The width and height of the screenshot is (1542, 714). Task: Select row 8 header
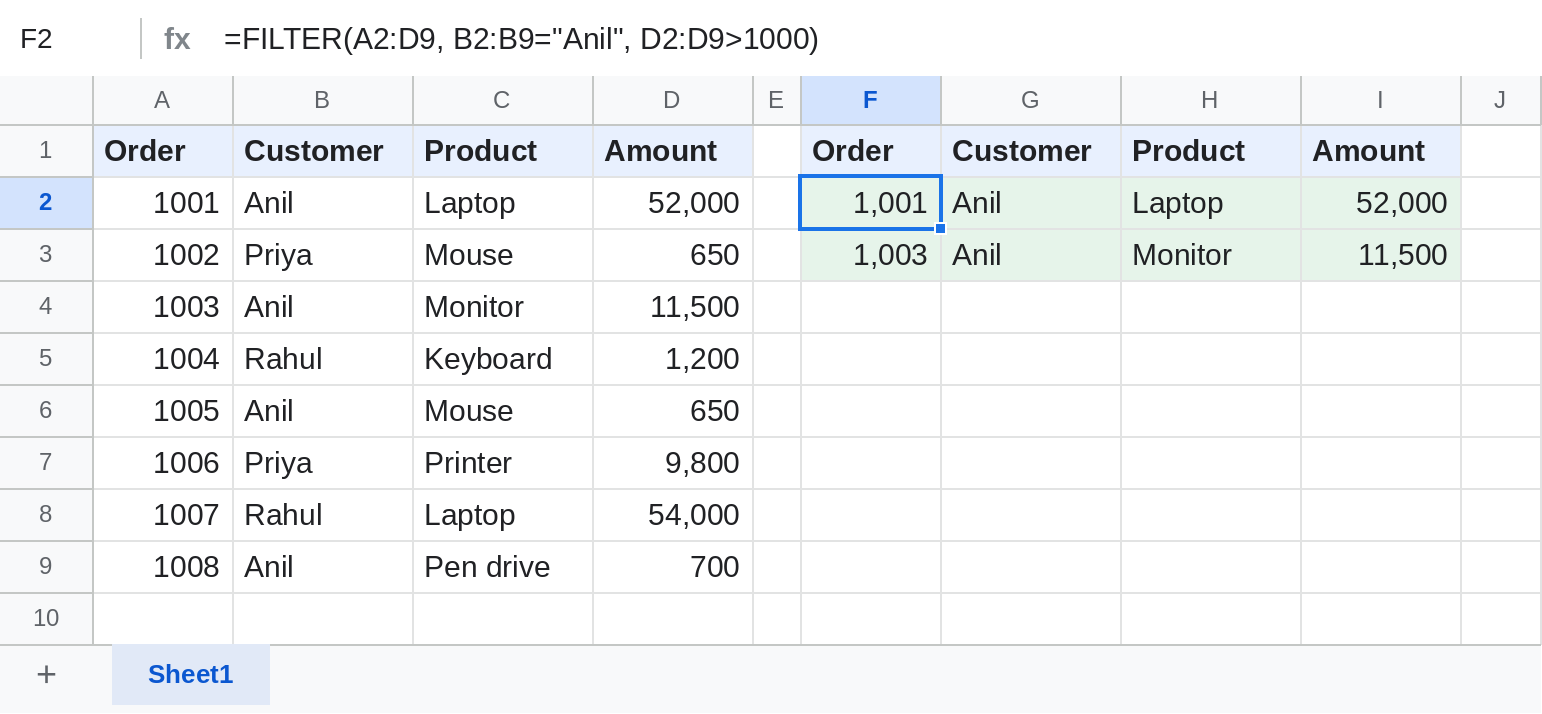click(x=46, y=515)
